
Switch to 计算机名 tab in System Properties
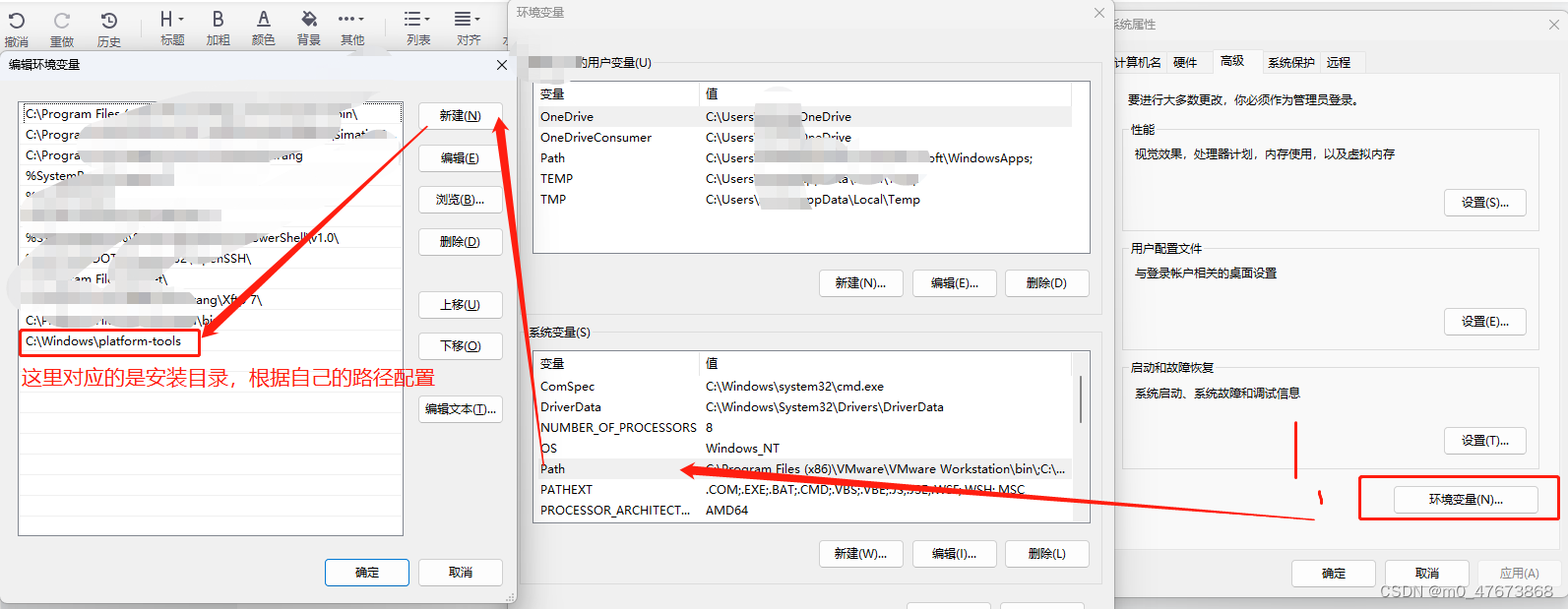(x=1137, y=63)
